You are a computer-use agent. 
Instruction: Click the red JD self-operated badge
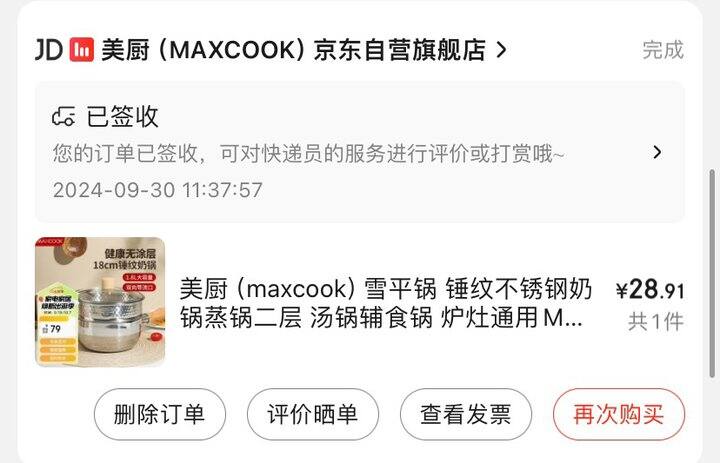pos(82,50)
